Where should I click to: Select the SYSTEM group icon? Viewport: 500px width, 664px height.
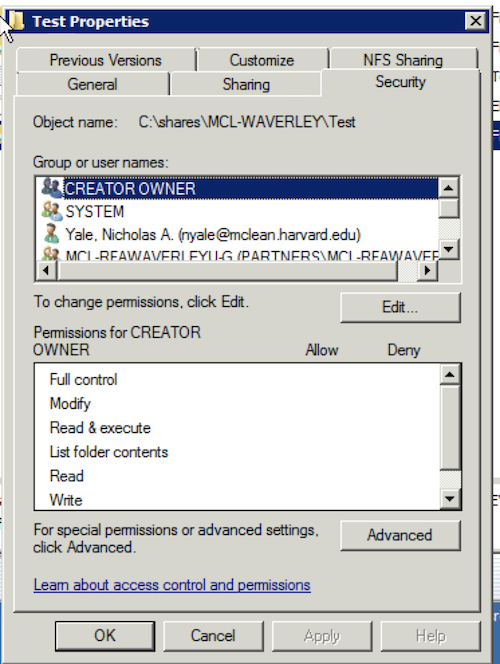point(52,211)
